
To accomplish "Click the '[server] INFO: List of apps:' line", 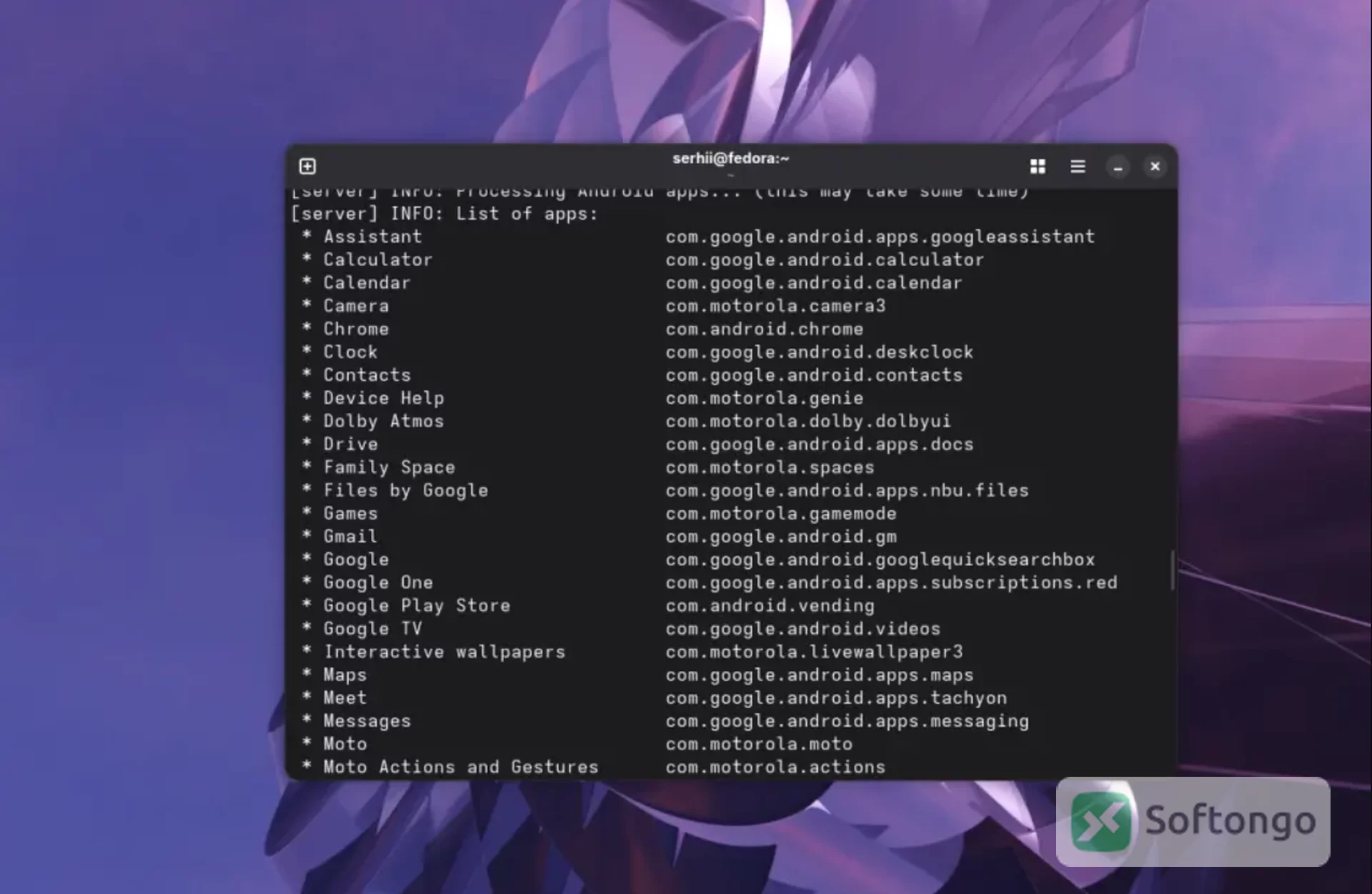I will pos(444,214).
